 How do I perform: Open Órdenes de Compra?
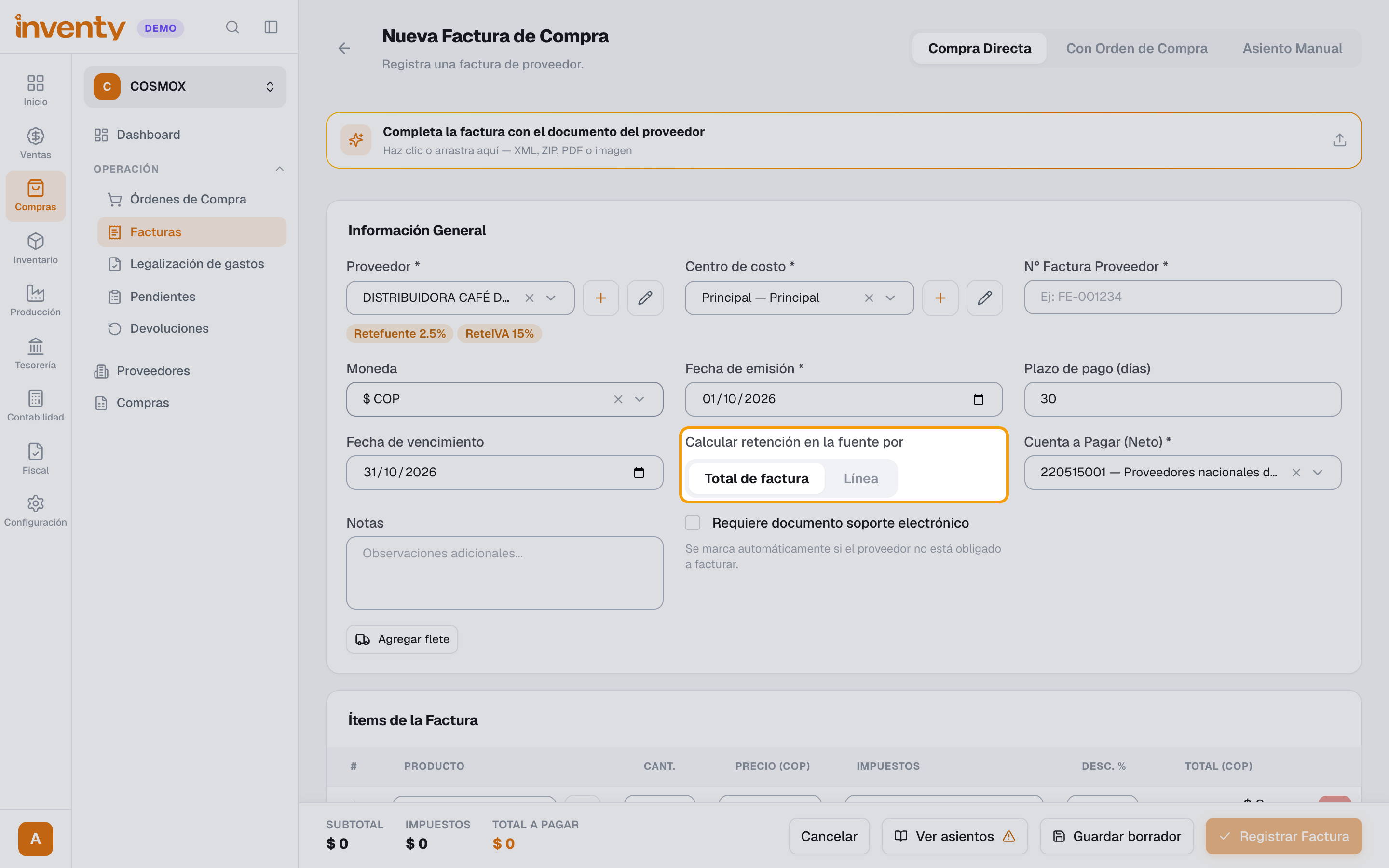[x=191, y=199]
